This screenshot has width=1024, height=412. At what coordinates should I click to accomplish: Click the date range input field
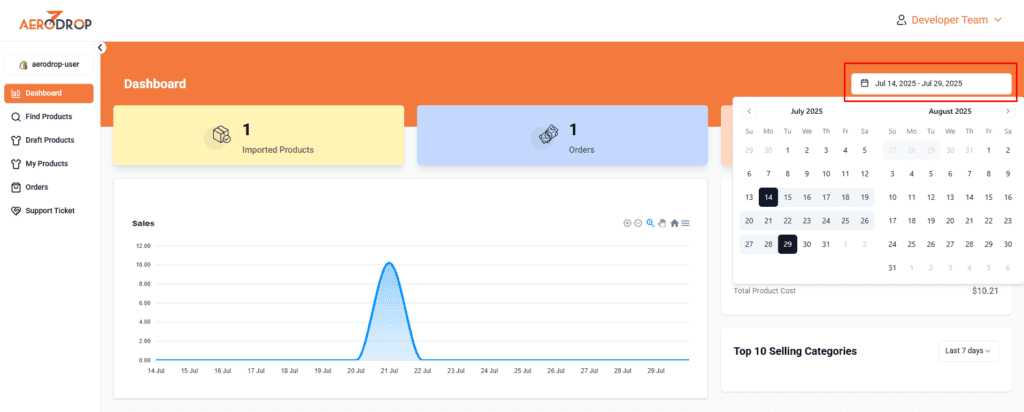(931, 83)
